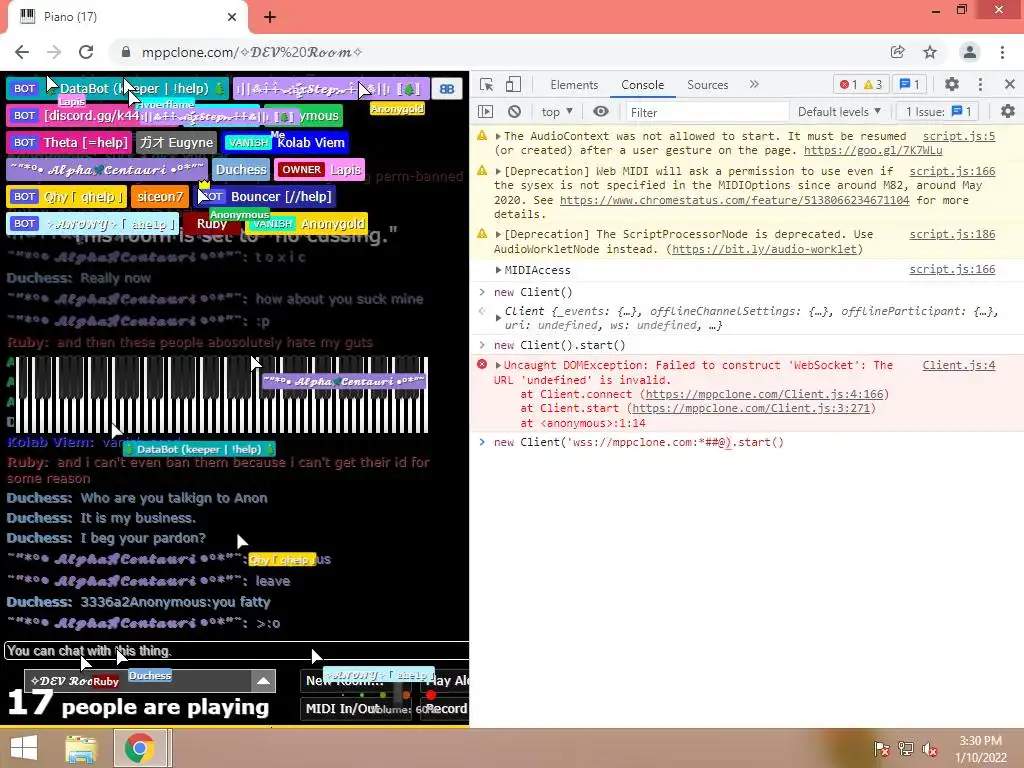This screenshot has height=768, width=1024.
Task: Bookmark this page with star icon
Action: click(x=930, y=52)
